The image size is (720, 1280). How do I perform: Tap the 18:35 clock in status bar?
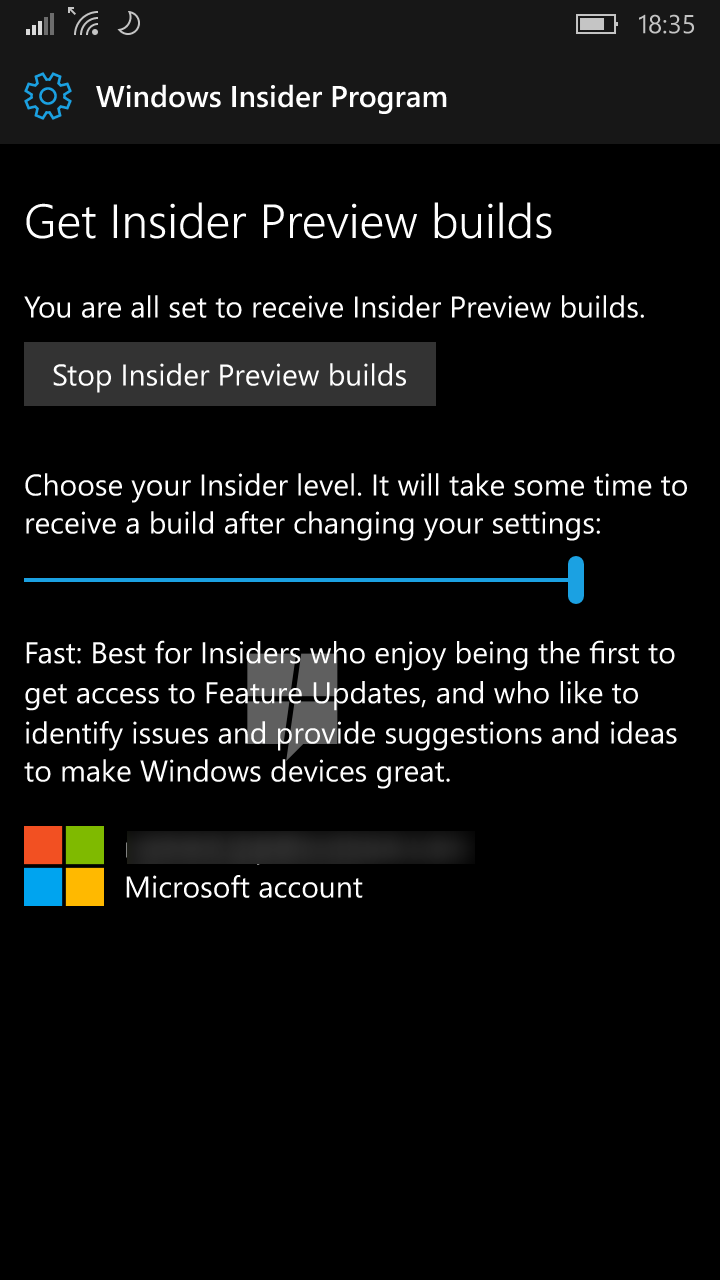[666, 25]
